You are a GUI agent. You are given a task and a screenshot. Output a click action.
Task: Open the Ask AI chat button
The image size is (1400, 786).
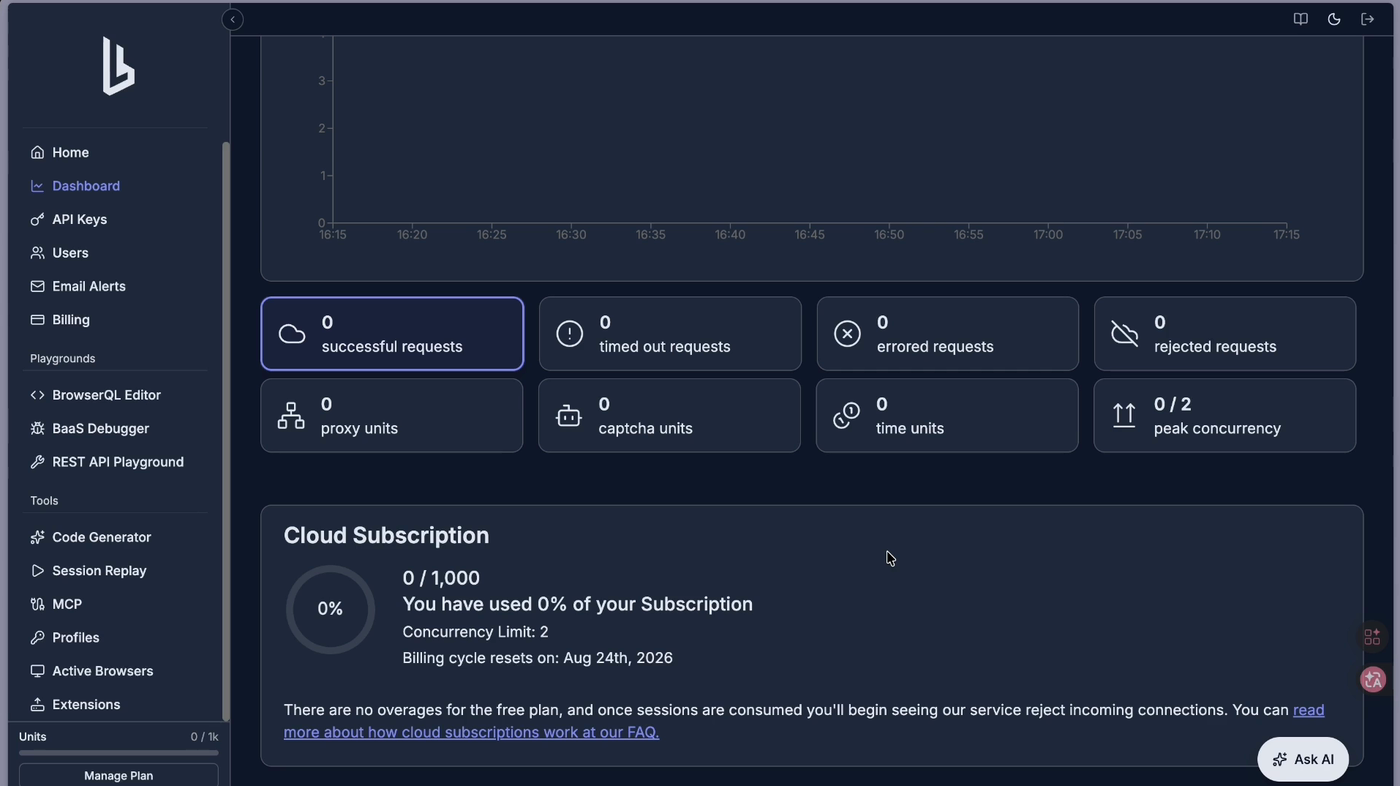pos(1303,759)
